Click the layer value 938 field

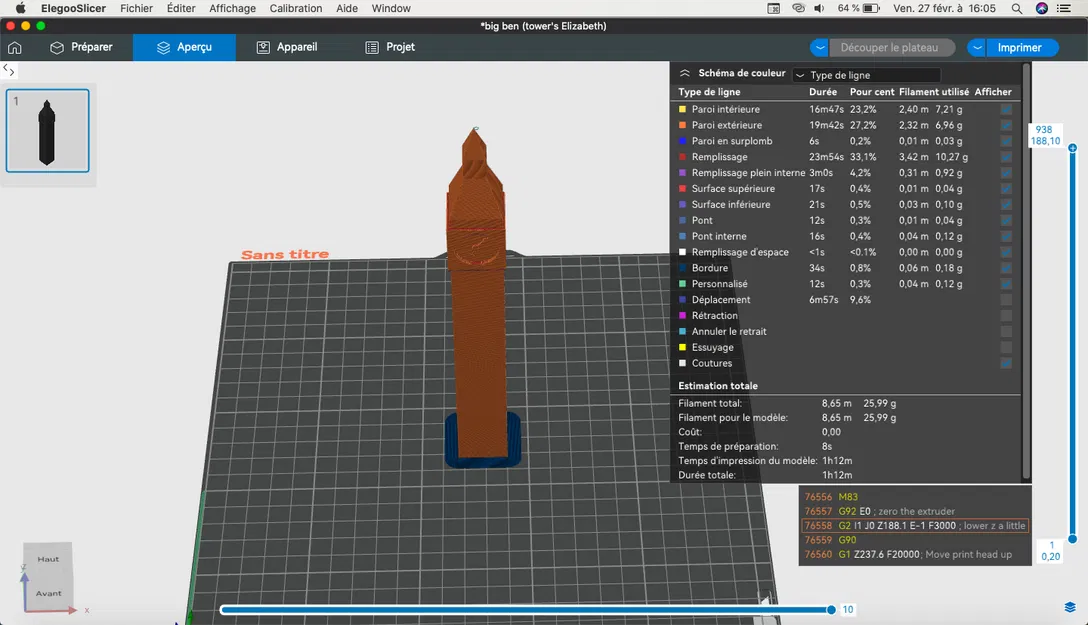pyautogui.click(x=1045, y=135)
